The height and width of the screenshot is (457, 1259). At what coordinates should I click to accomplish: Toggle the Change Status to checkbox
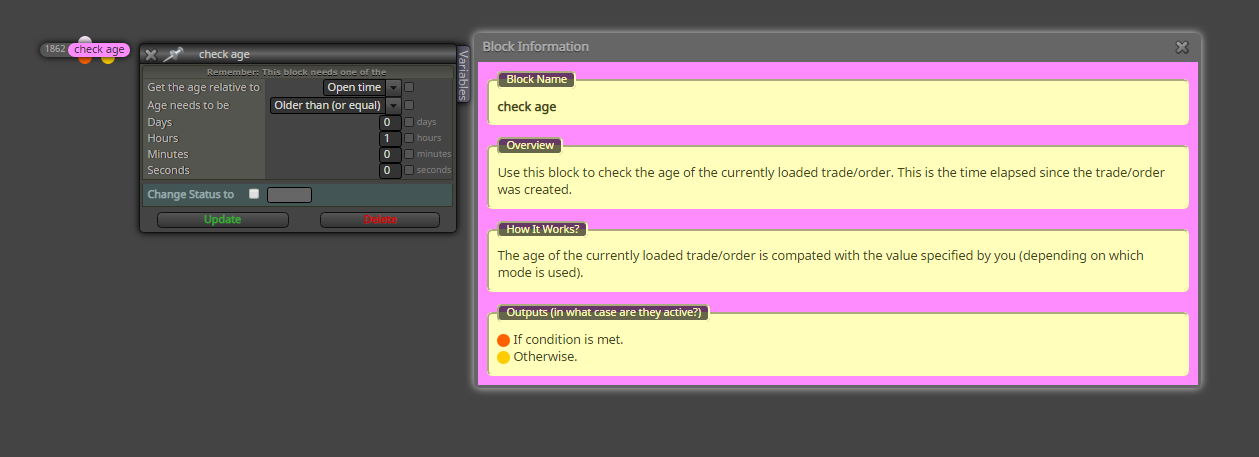coord(254,194)
